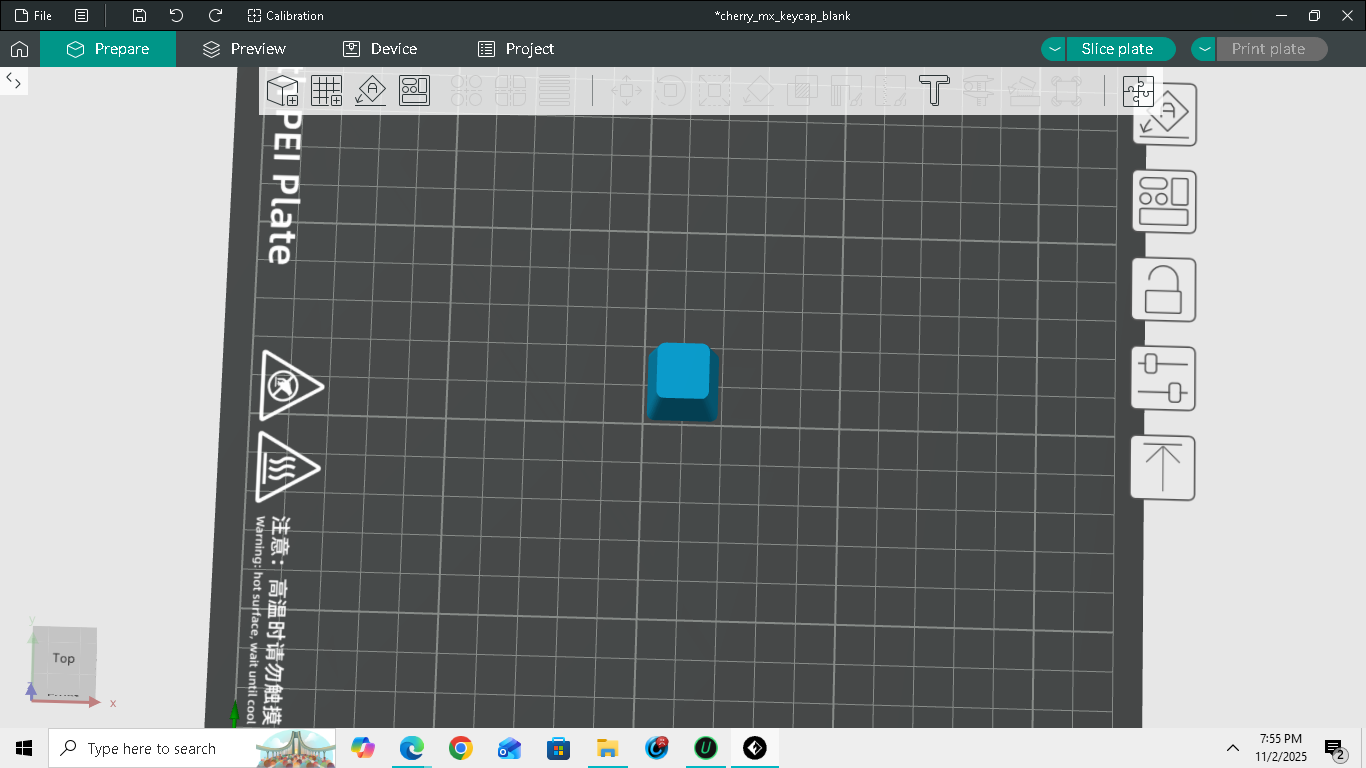Click Arrange all objects toolbar icon

[x=414, y=91]
